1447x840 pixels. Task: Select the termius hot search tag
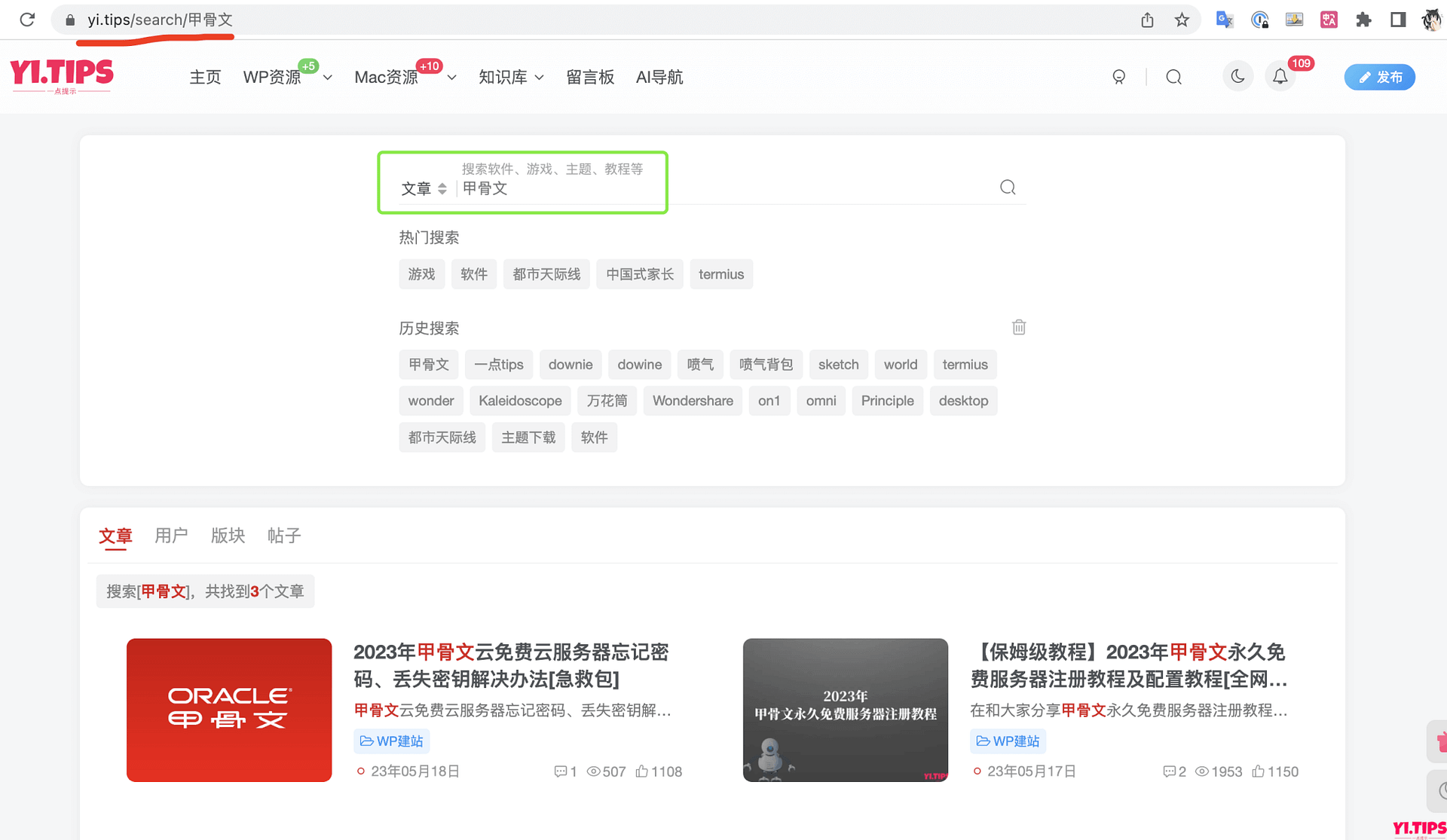(721, 274)
